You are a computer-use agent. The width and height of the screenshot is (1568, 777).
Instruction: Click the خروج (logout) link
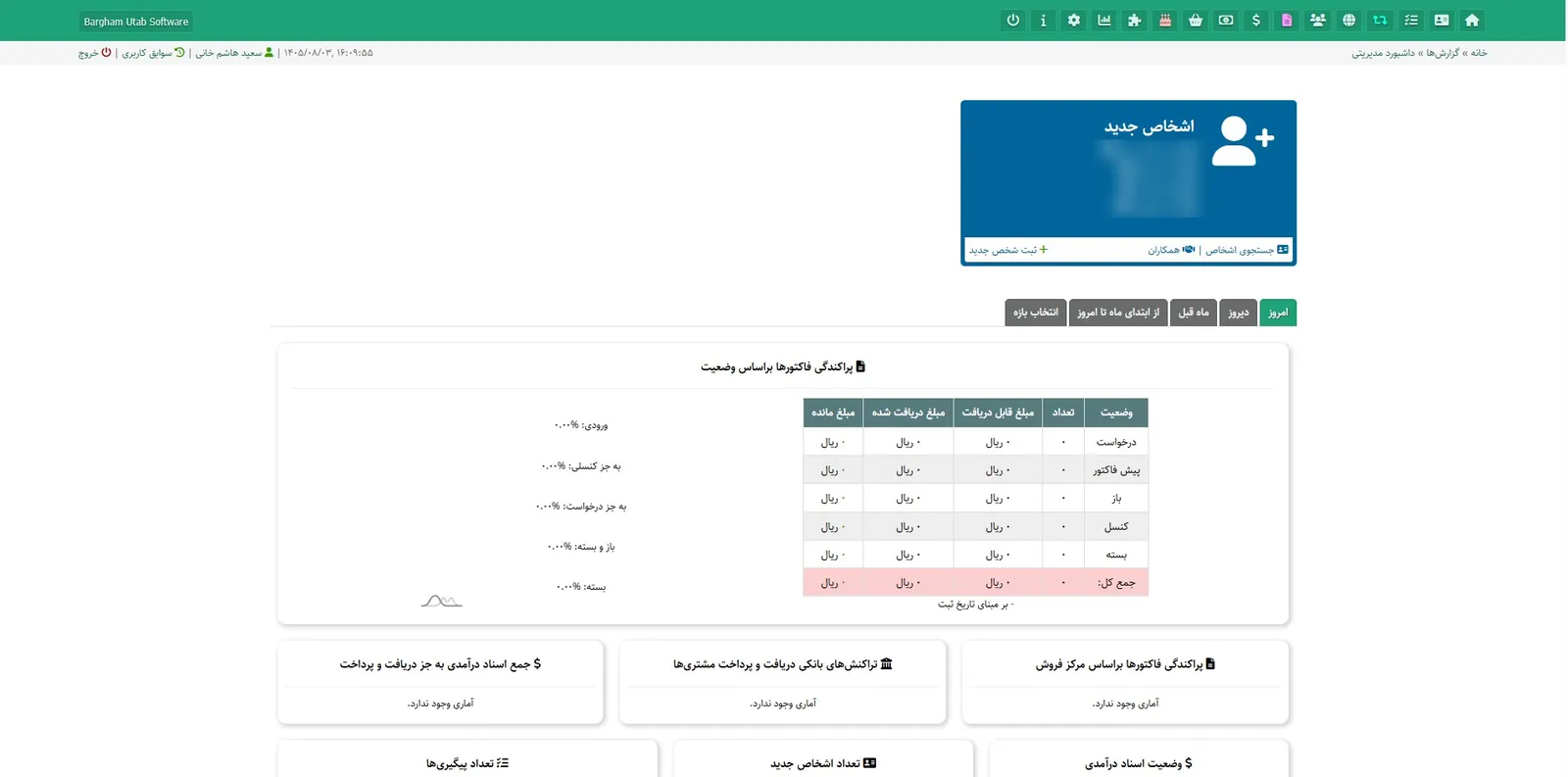tap(95, 53)
